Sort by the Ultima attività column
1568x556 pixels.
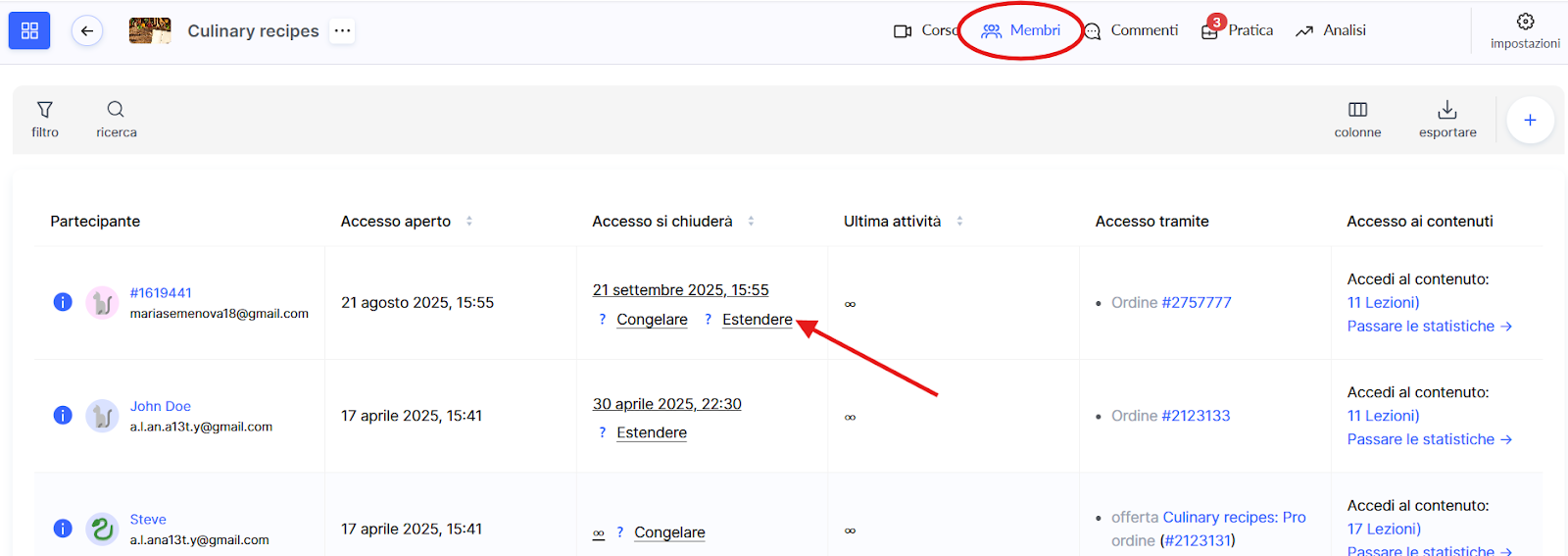[x=959, y=222]
